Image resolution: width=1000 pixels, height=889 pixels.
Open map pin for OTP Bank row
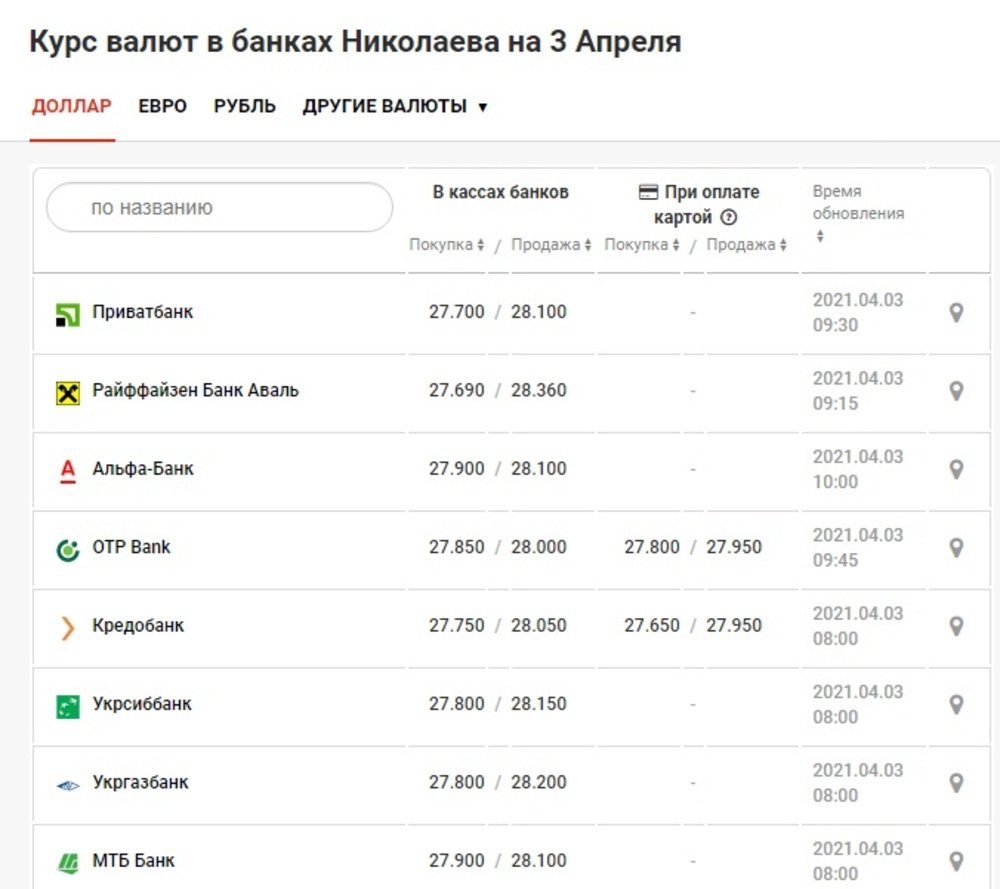(x=956, y=548)
